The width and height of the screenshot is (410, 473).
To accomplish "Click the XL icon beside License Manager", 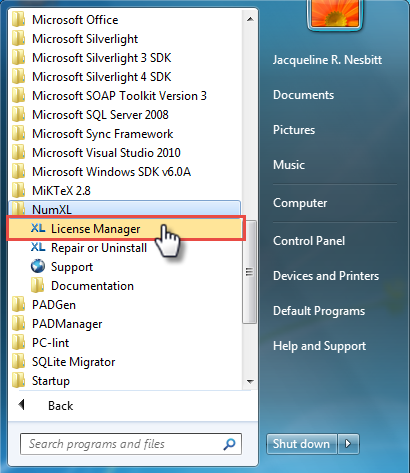I will tap(38, 228).
